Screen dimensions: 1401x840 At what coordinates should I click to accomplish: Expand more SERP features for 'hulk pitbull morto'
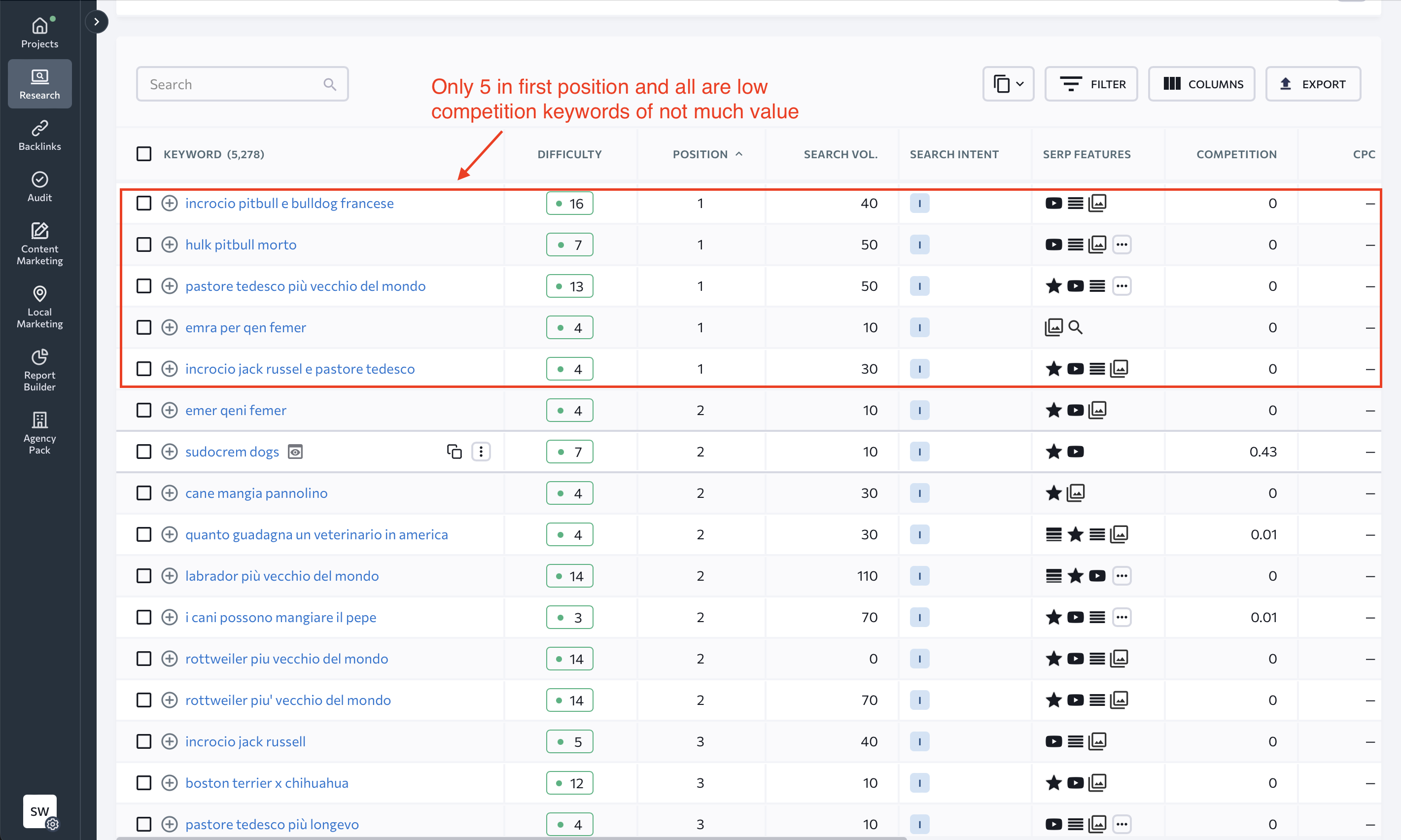(1122, 245)
